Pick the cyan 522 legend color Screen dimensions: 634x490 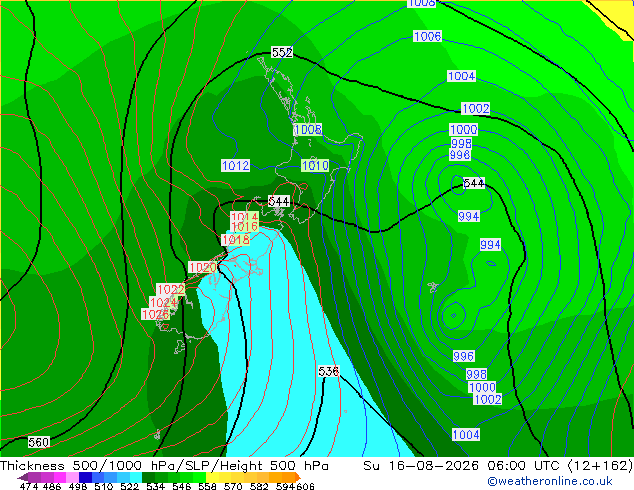(x=136, y=477)
